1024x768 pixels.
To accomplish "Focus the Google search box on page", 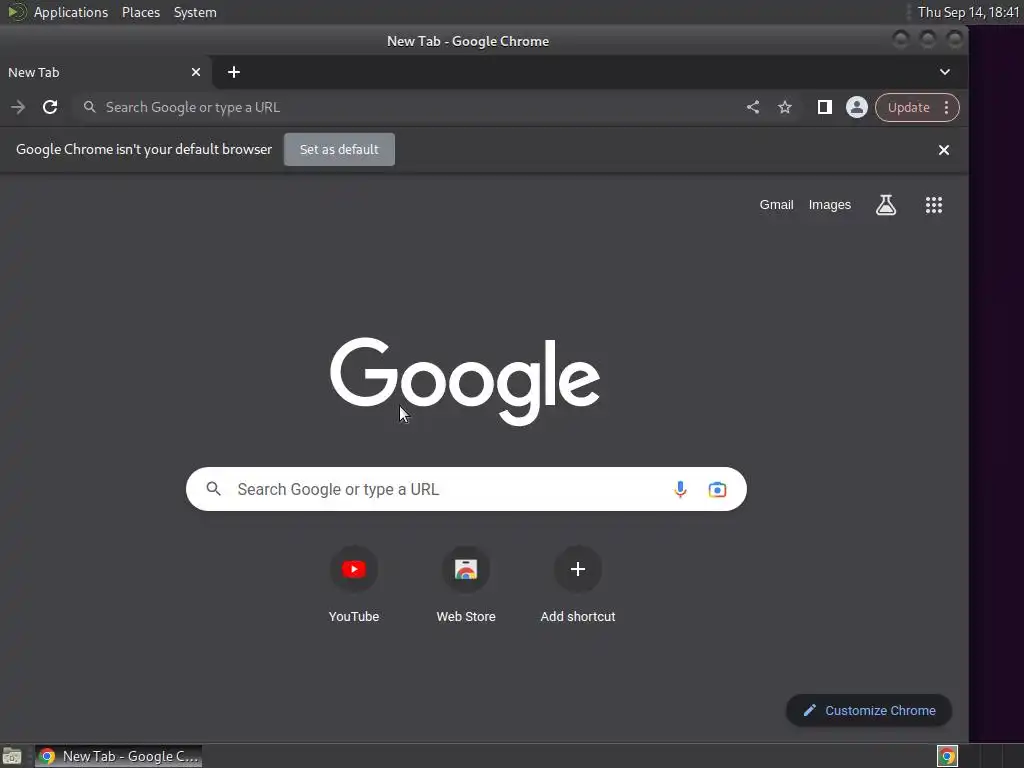I will pos(466,489).
